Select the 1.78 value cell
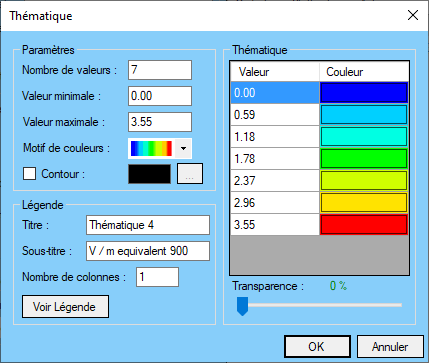This screenshot has height=363, width=429. coord(275,159)
